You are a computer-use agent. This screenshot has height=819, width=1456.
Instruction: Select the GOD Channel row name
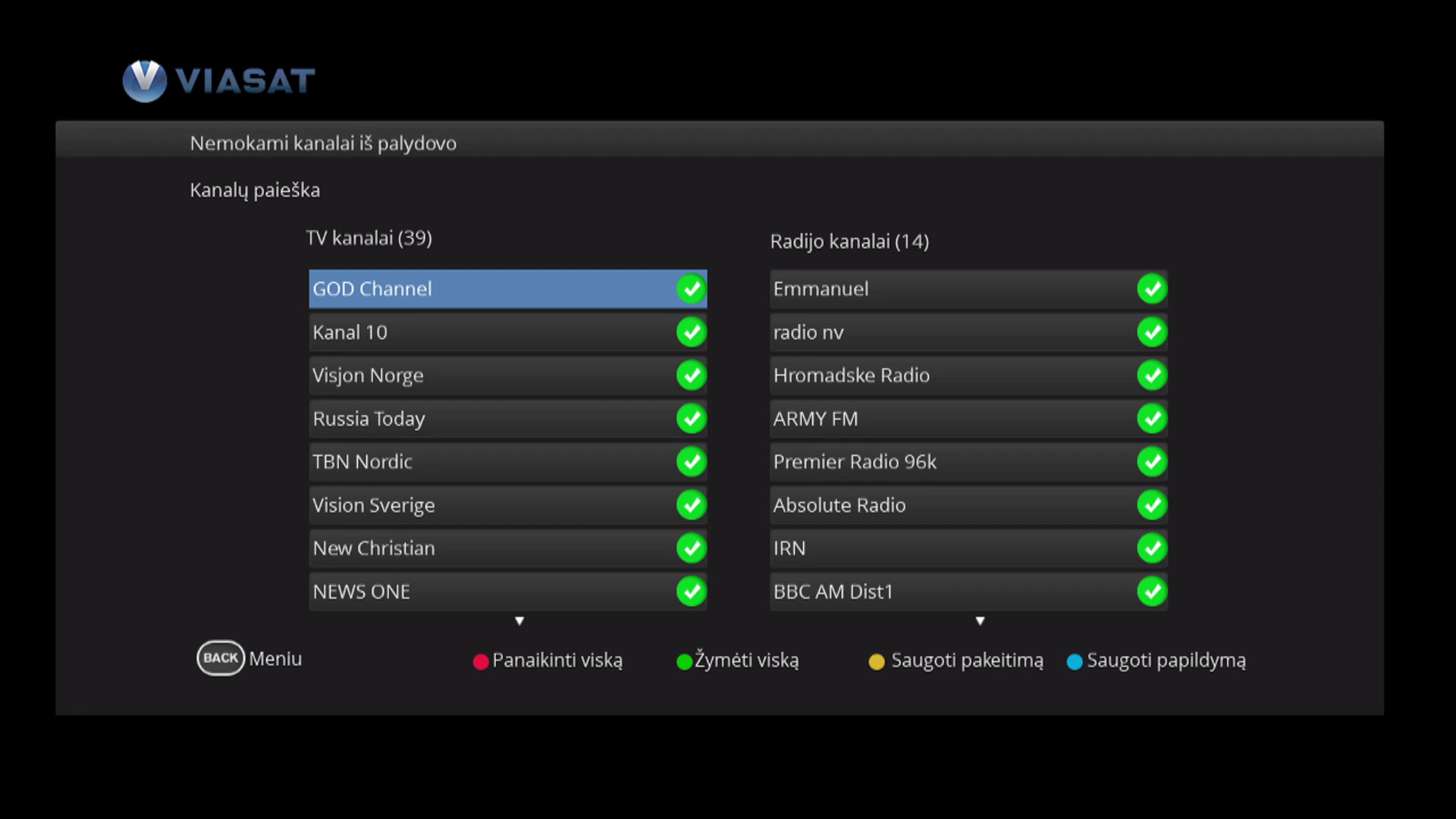[372, 289]
